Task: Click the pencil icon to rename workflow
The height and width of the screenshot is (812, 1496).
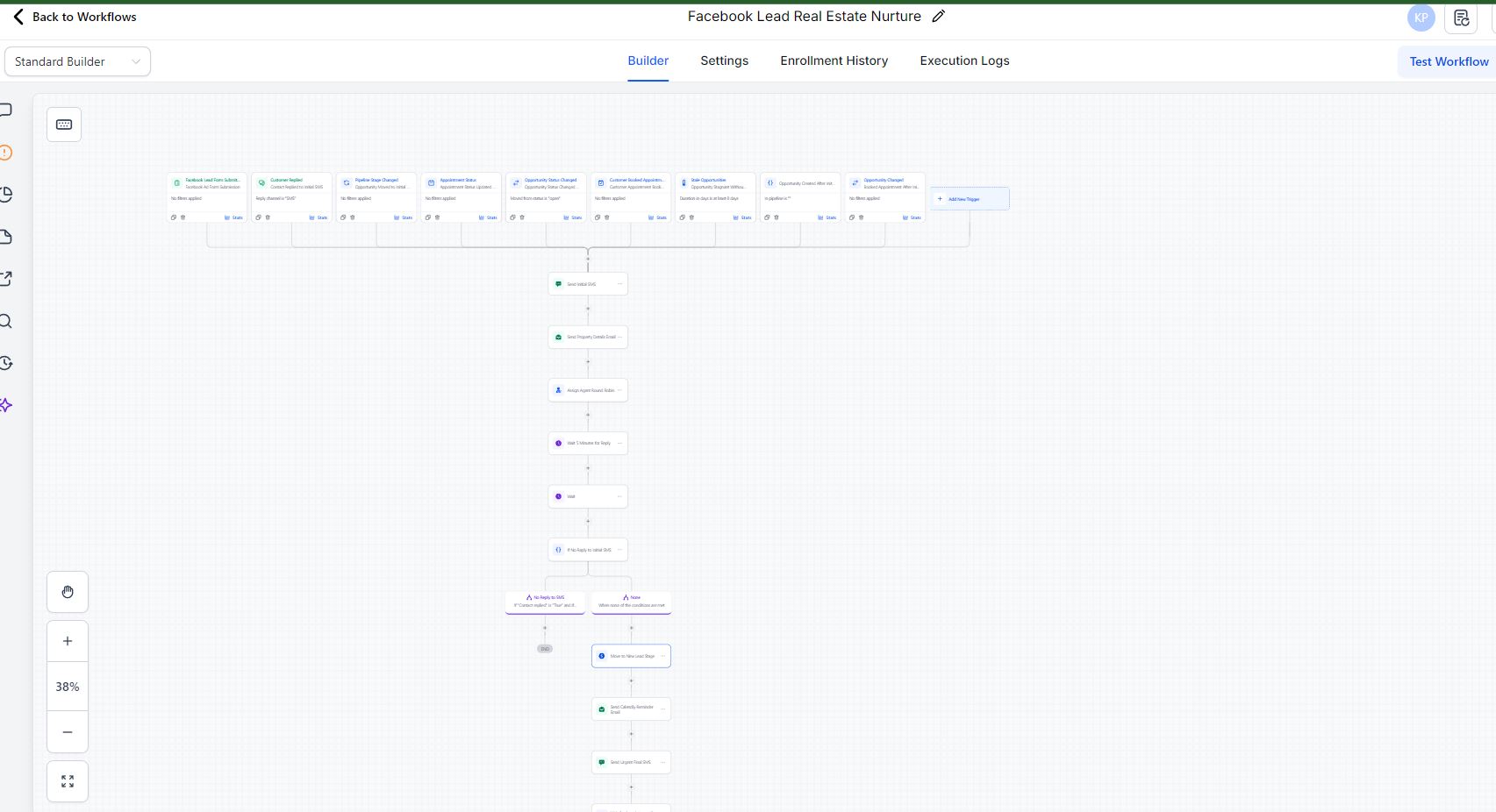Action: click(938, 17)
